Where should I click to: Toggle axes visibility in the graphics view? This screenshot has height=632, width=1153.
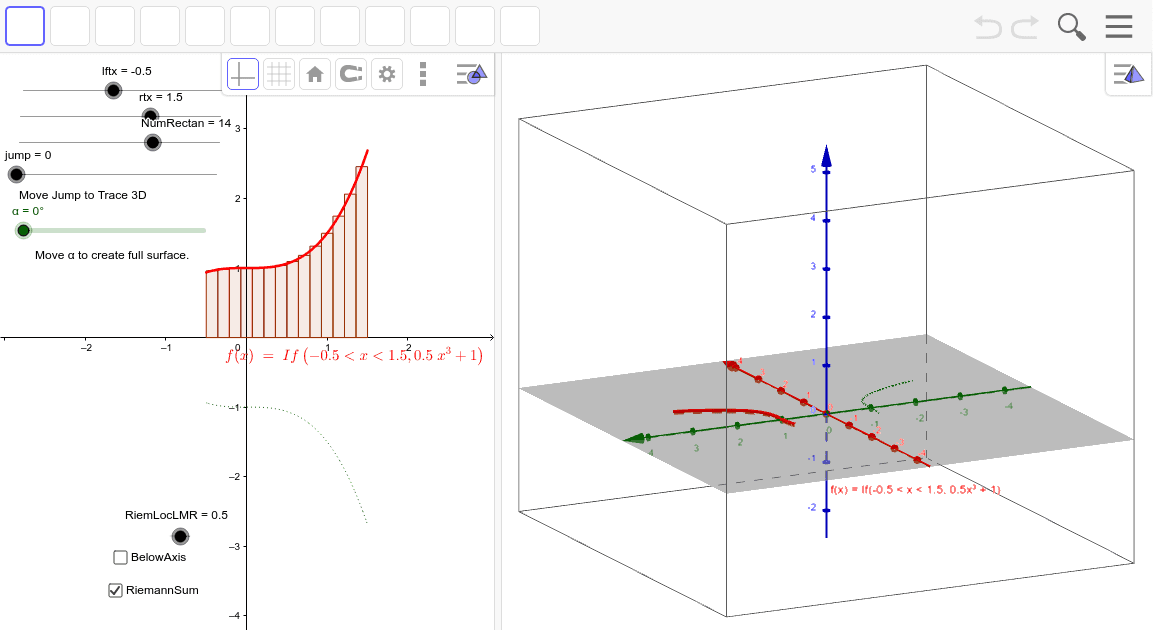coord(242,73)
